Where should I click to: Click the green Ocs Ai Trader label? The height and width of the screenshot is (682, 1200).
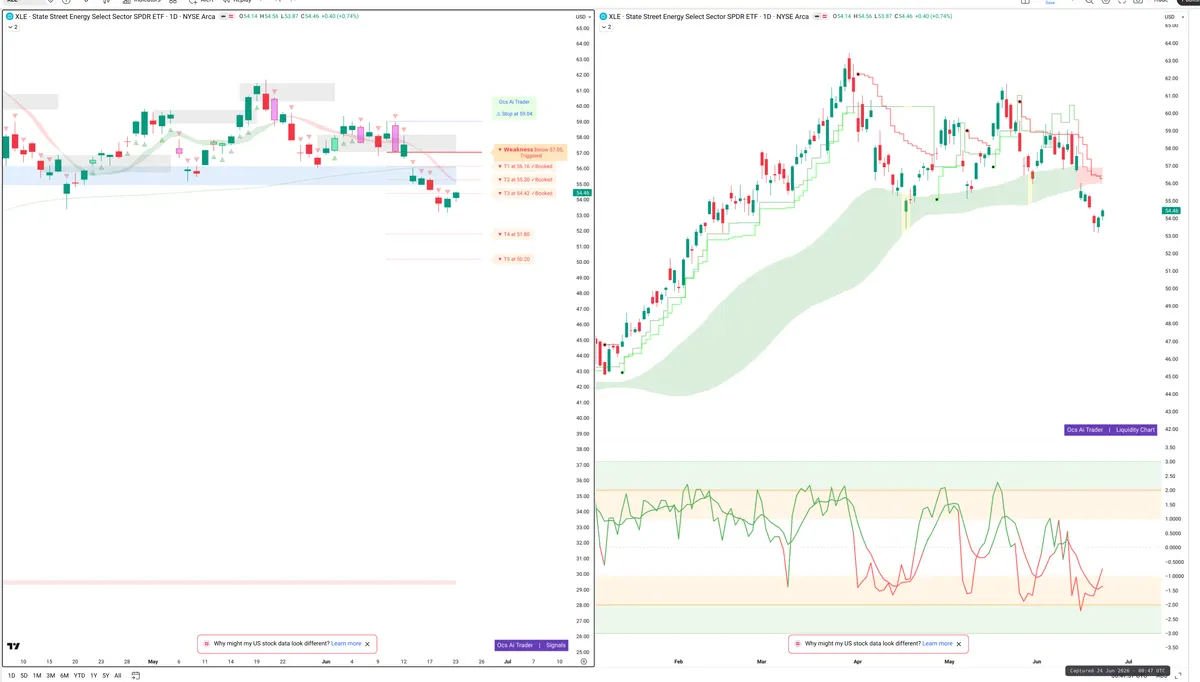click(x=515, y=102)
